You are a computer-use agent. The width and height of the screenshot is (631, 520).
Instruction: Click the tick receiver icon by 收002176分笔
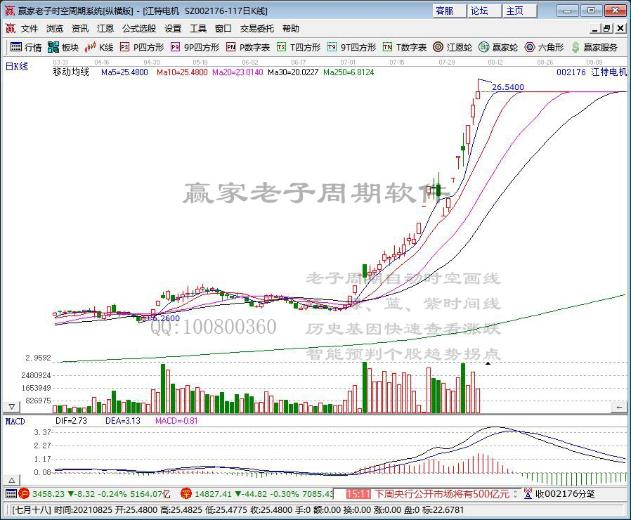click(x=528, y=493)
